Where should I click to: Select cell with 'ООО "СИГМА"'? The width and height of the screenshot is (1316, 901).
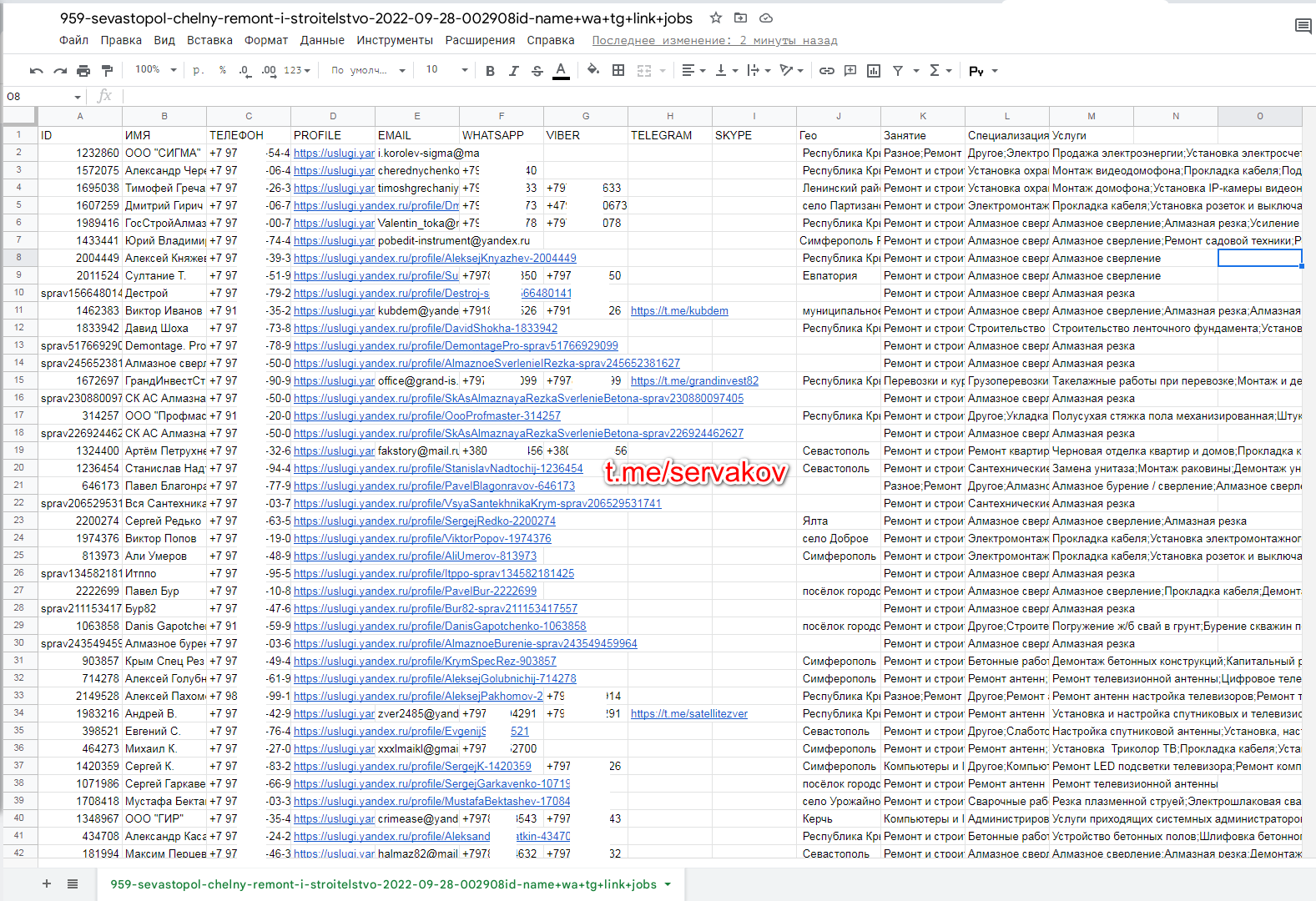[x=164, y=153]
